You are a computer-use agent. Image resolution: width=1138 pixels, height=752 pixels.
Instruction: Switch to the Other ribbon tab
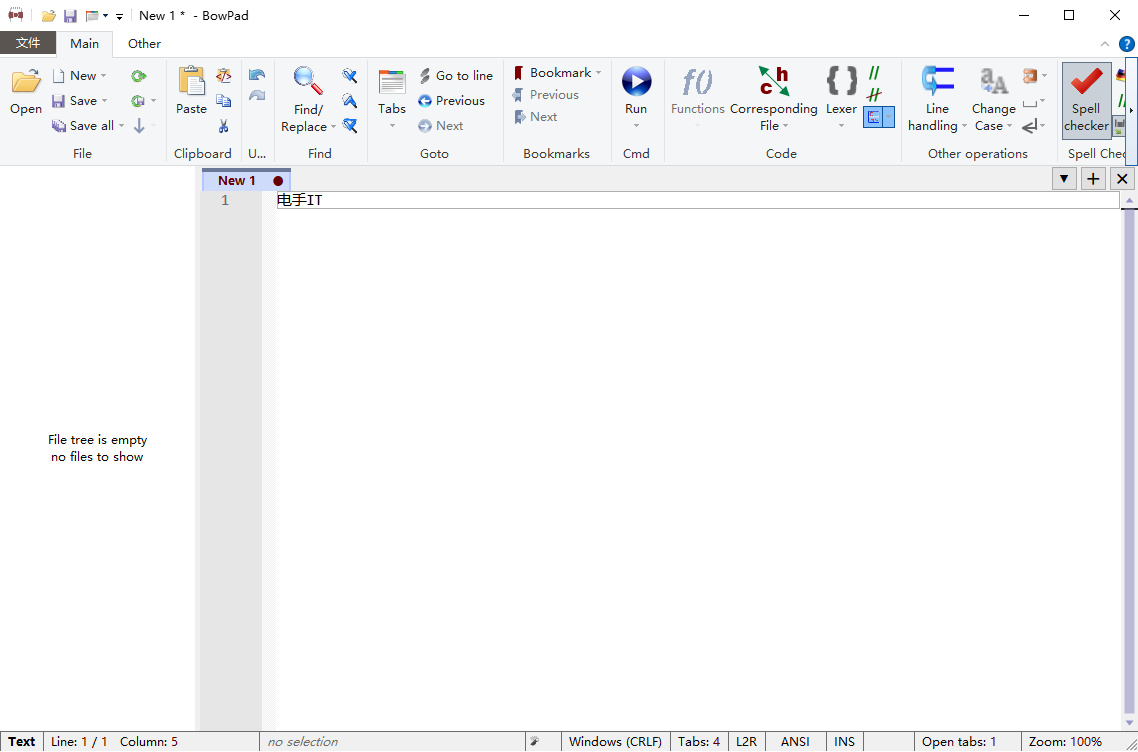pyautogui.click(x=144, y=44)
